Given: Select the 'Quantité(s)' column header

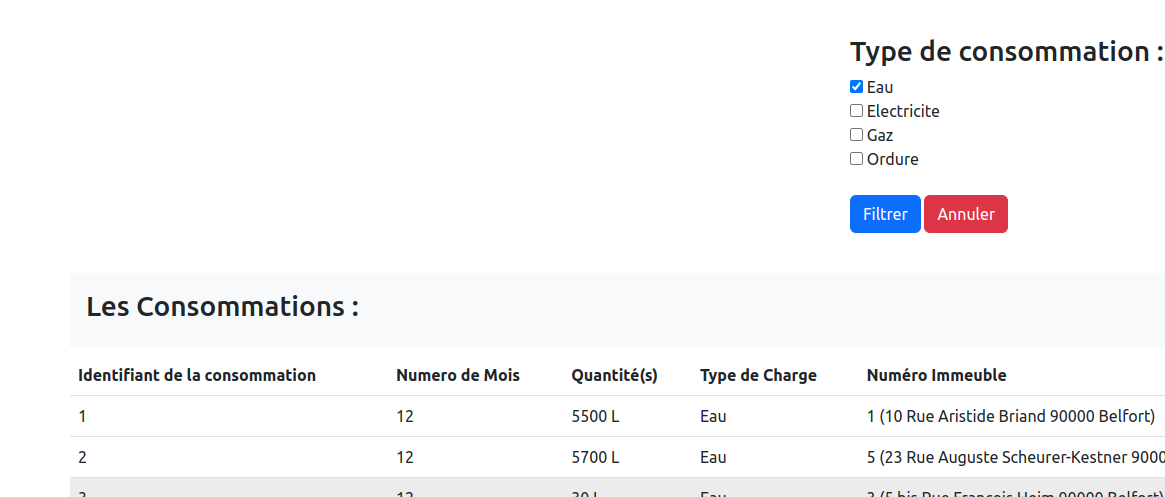Looking at the screenshot, I should tap(614, 375).
